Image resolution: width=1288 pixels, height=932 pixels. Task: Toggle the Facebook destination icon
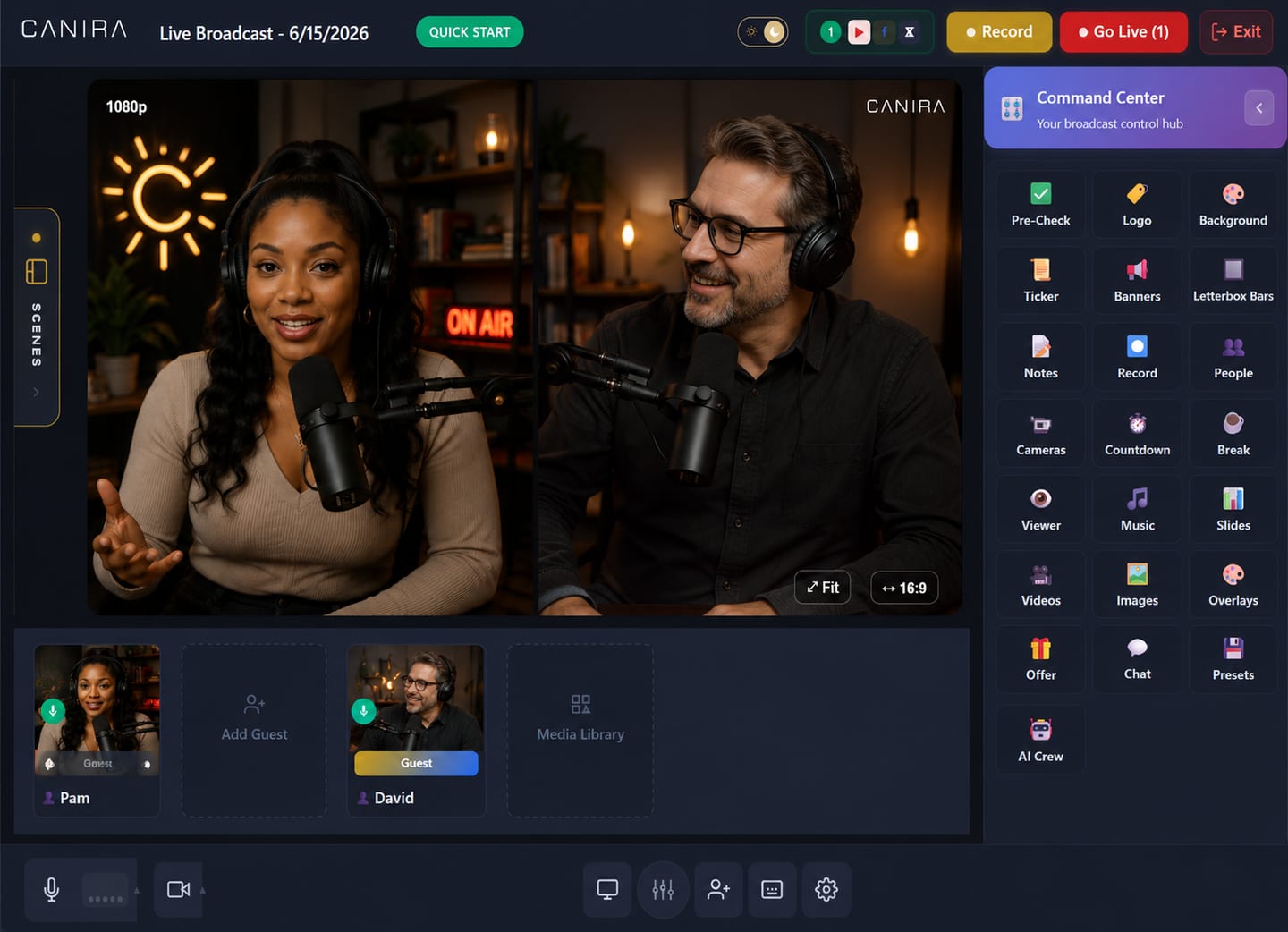tap(884, 32)
